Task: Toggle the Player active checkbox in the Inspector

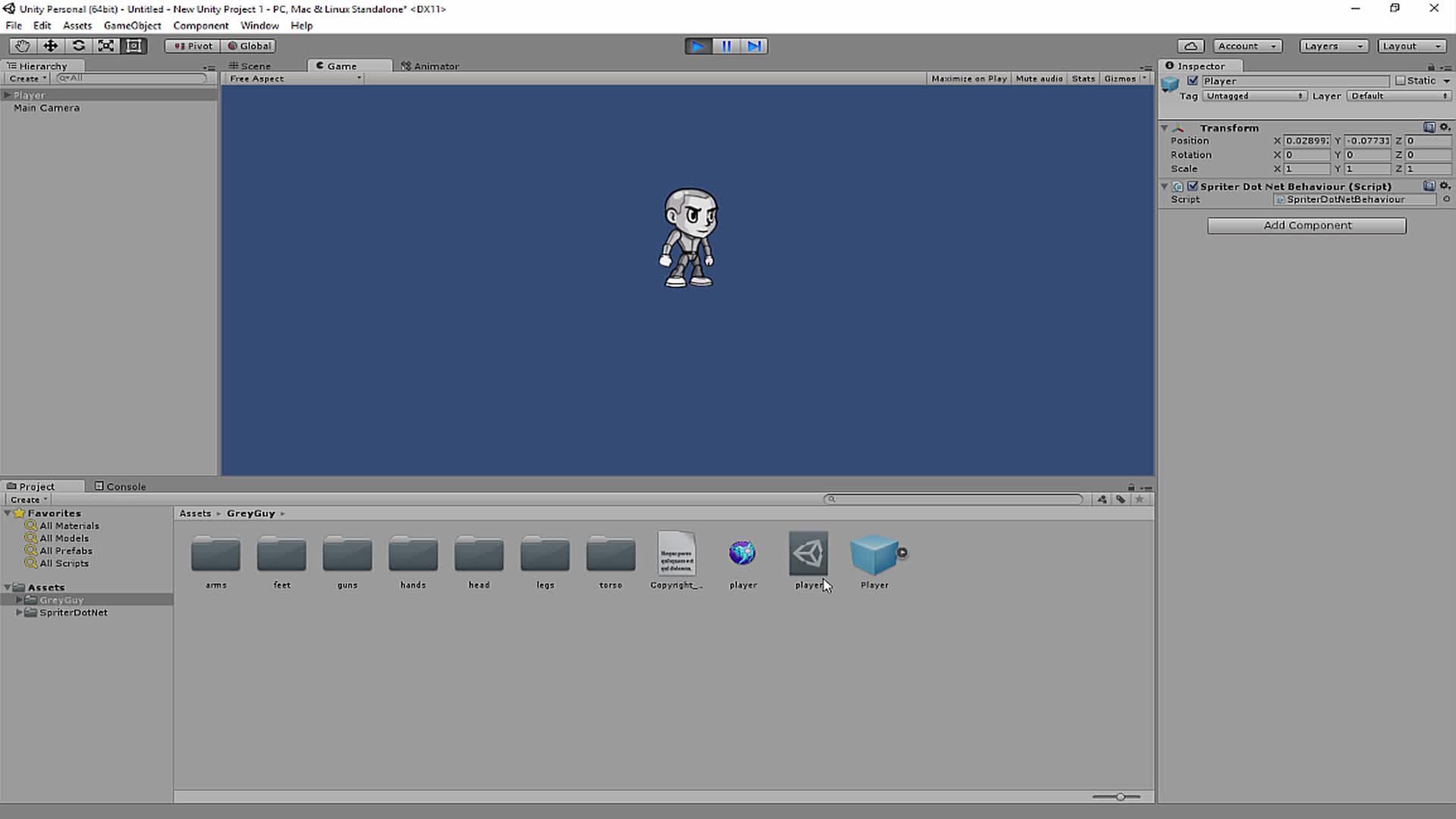Action: 1193,80
